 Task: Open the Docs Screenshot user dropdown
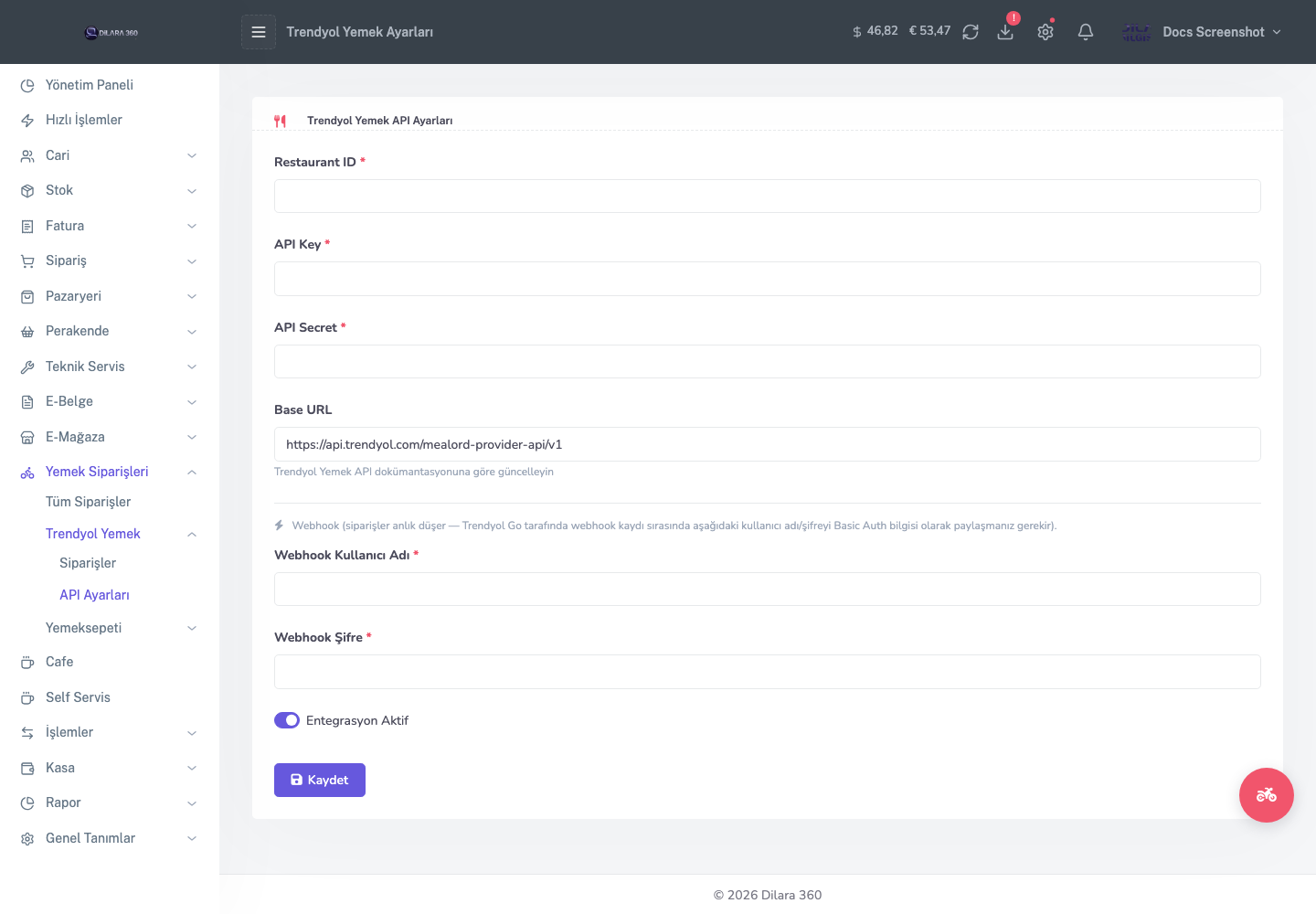point(1202,32)
